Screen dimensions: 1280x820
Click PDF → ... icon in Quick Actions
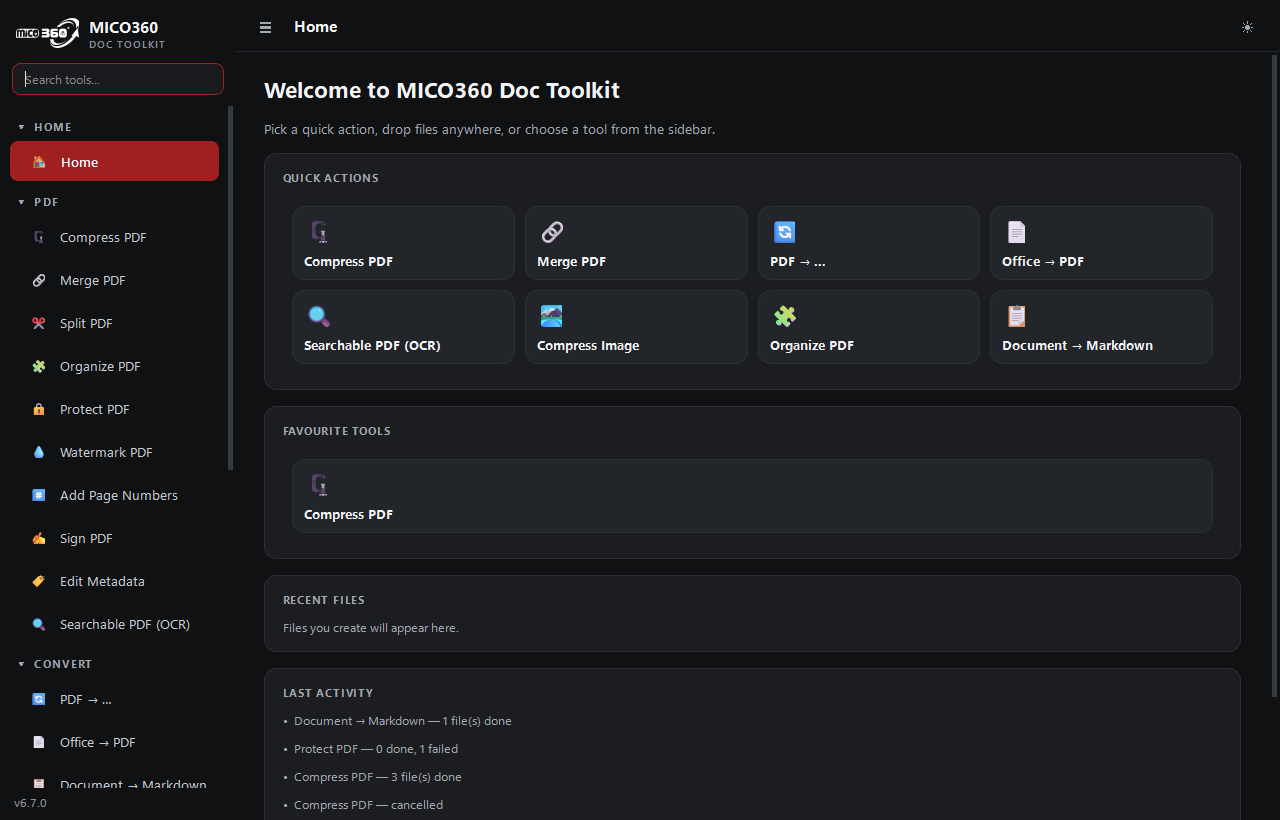[x=785, y=232]
